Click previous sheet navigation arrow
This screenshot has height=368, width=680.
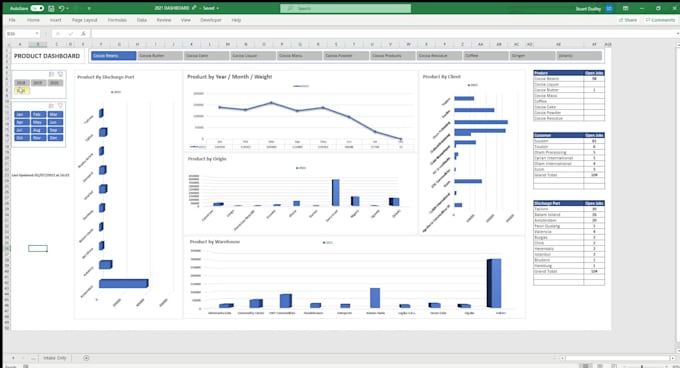coord(13,358)
